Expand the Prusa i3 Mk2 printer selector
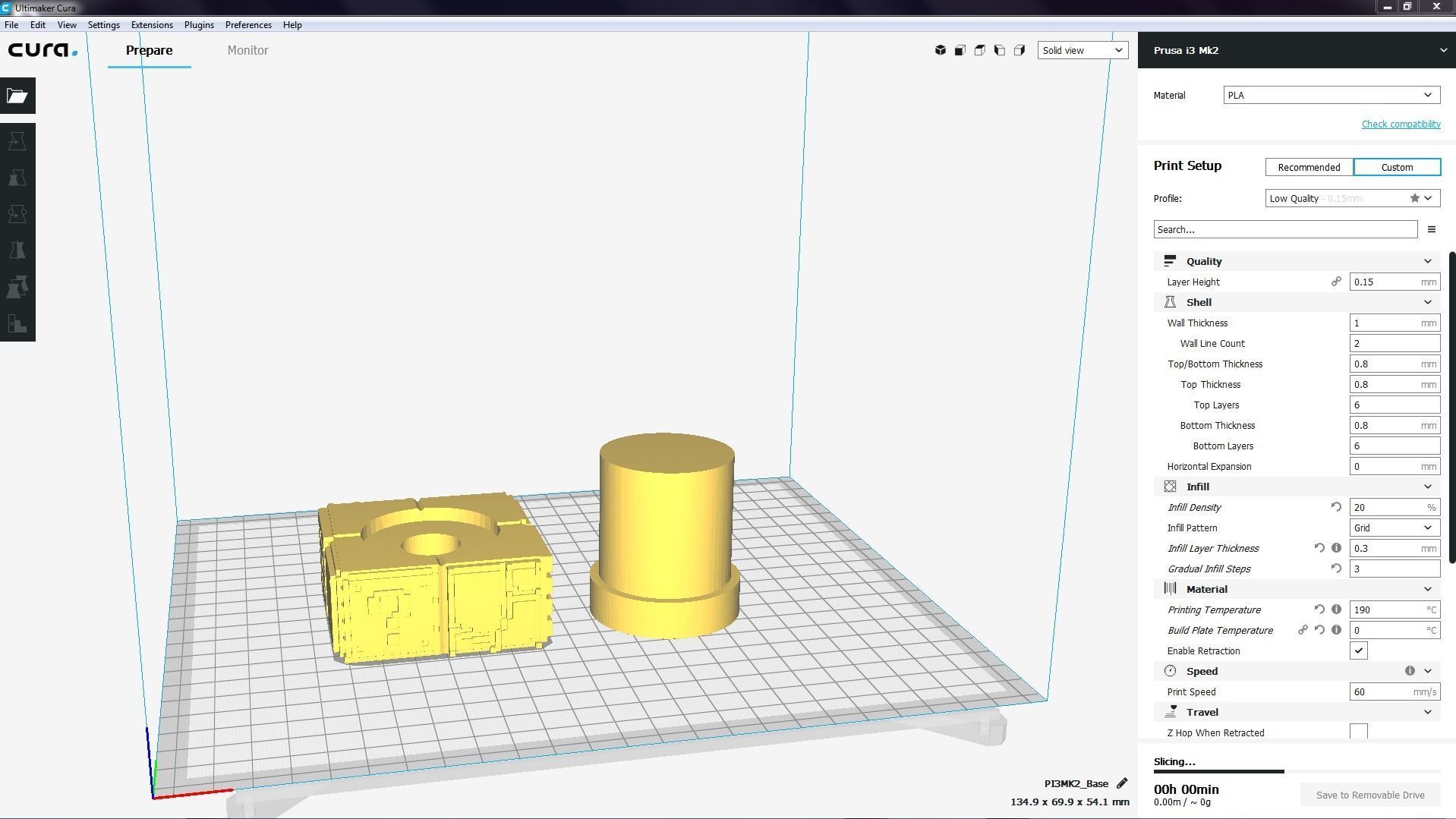The width and height of the screenshot is (1456, 819). pos(1297,50)
